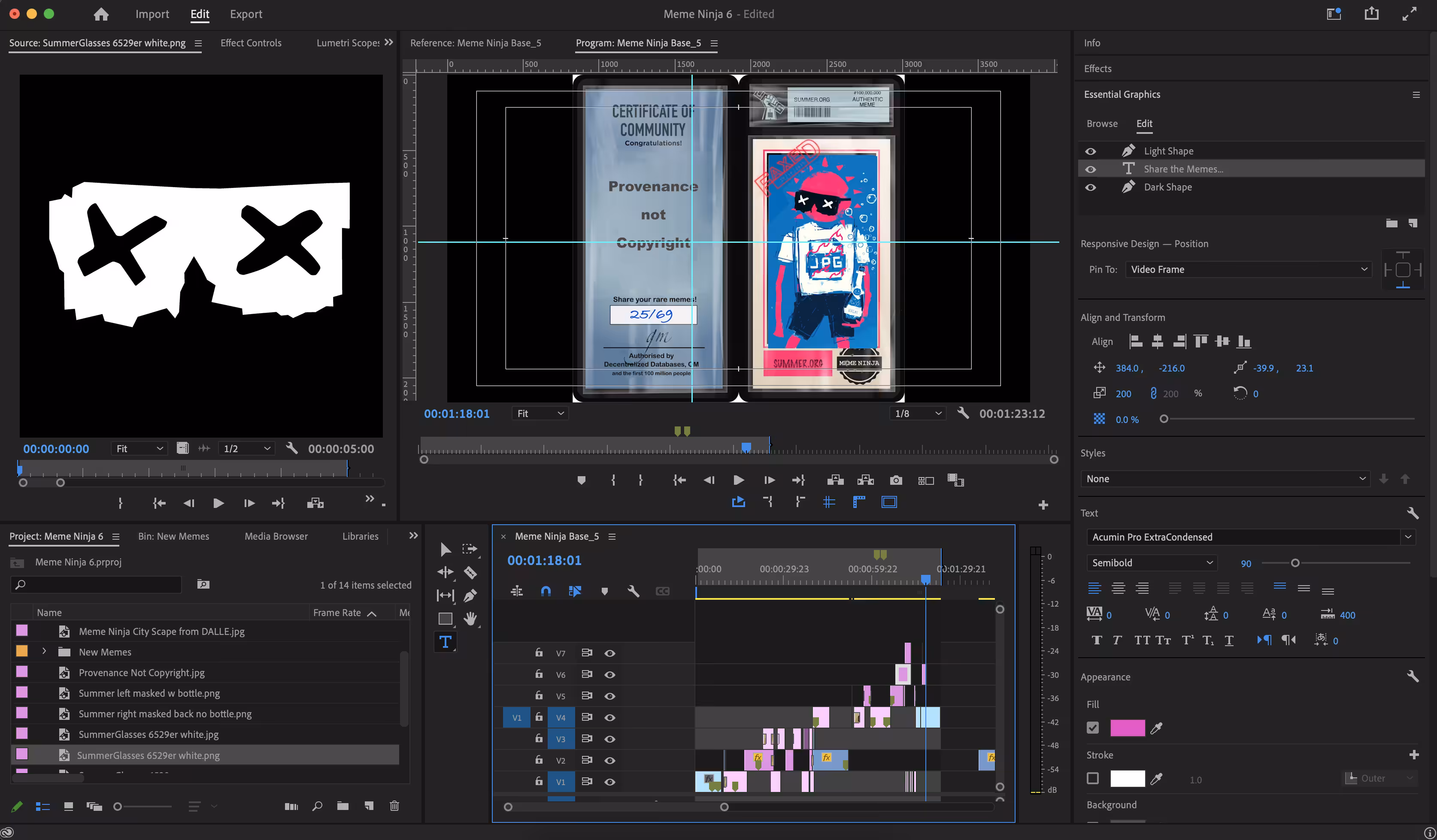The image size is (1437, 840).
Task: Click trash Clear icon in Project panel
Action: (394, 806)
